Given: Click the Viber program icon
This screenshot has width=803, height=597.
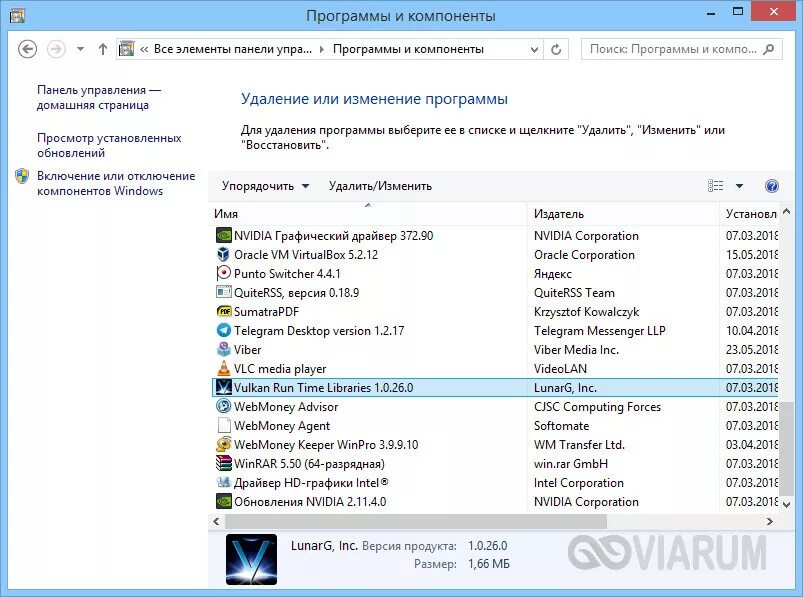Looking at the screenshot, I should coord(223,349).
